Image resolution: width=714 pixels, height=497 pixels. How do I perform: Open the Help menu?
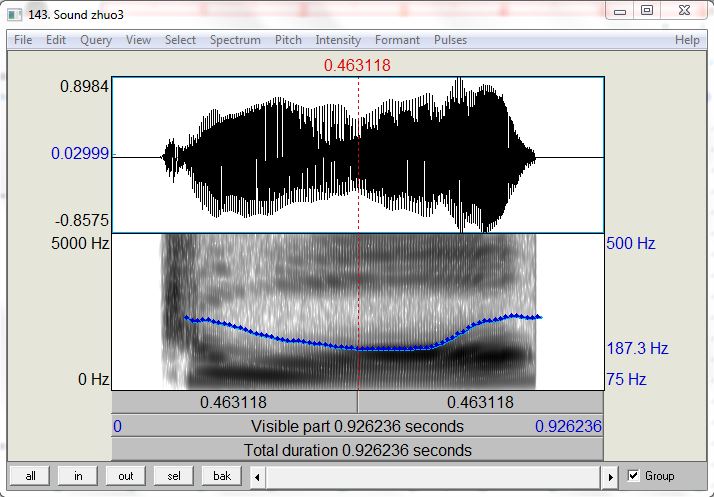[x=687, y=40]
